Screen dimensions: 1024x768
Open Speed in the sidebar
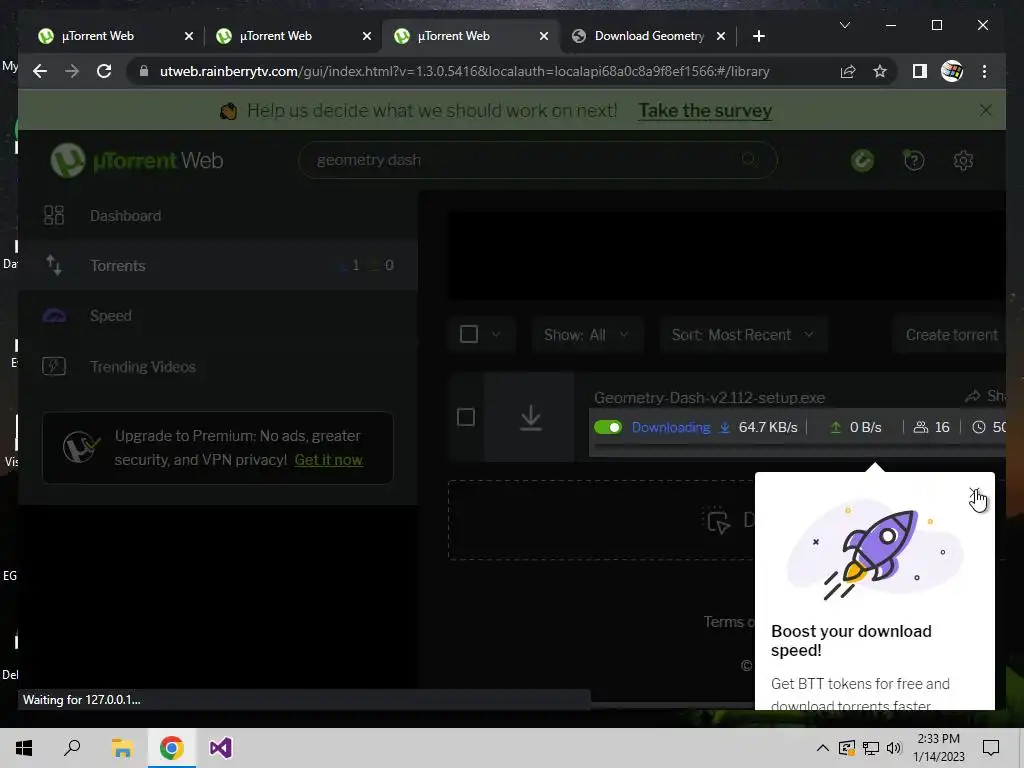(x=217, y=316)
